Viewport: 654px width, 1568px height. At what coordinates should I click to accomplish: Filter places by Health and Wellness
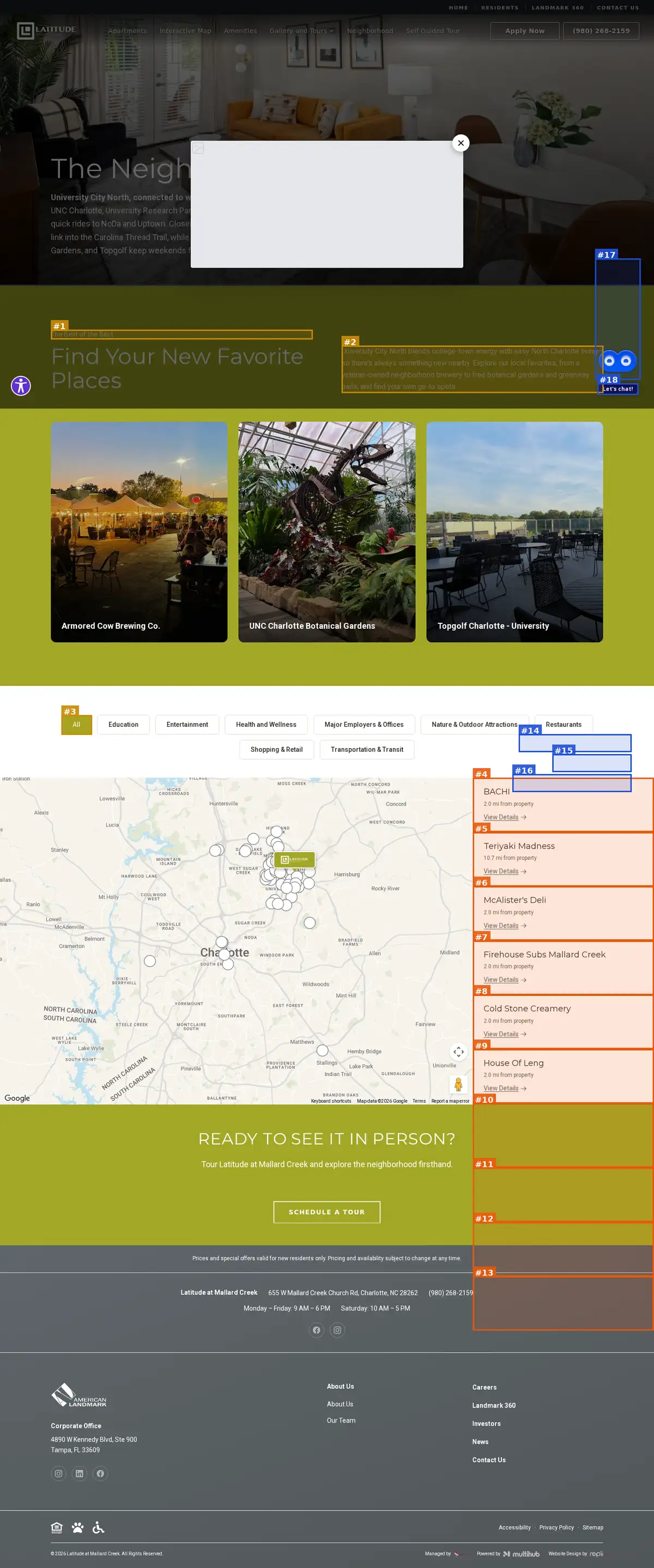266,725
